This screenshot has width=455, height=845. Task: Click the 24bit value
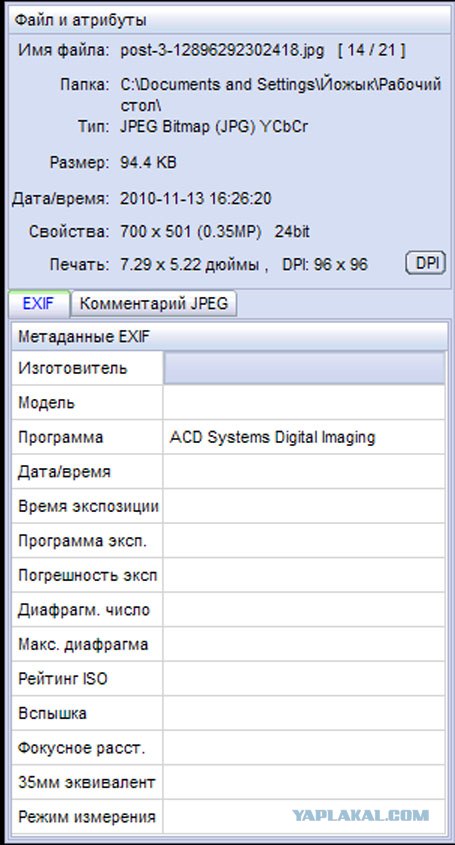tap(292, 232)
